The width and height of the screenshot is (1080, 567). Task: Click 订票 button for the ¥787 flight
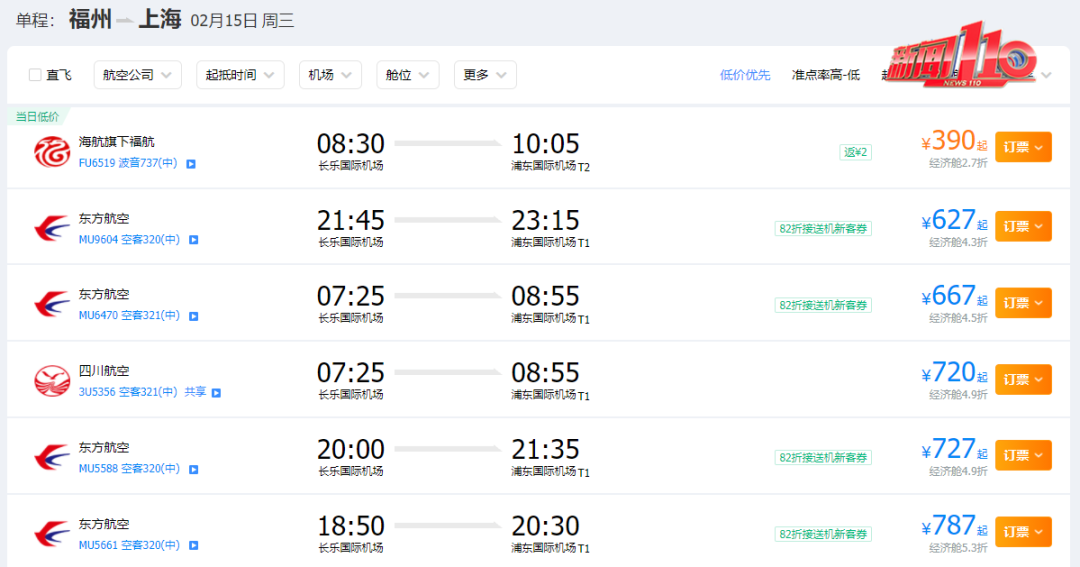tap(1023, 532)
